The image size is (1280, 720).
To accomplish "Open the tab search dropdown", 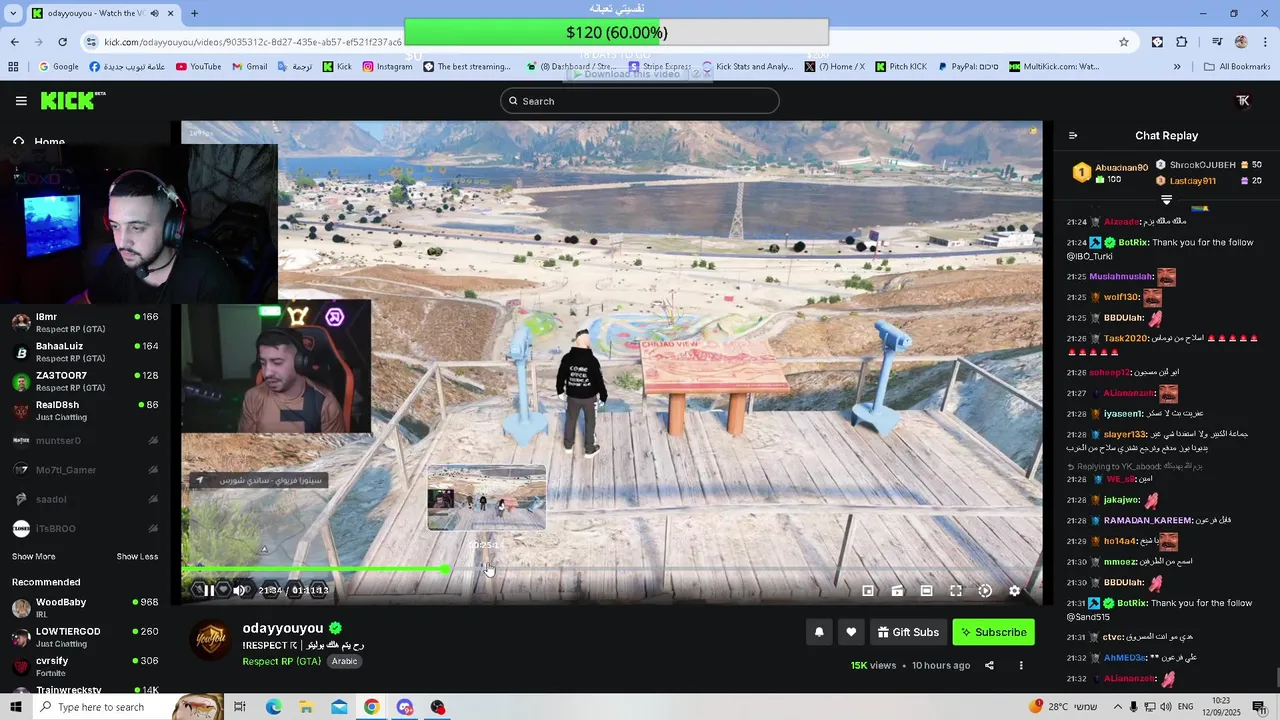I will point(13,13).
